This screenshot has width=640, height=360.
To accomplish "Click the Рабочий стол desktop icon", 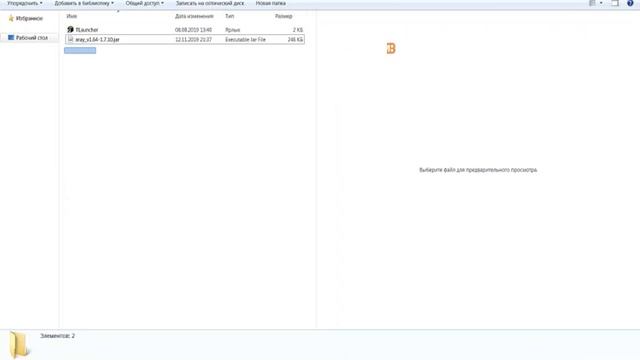I will coord(11,38).
